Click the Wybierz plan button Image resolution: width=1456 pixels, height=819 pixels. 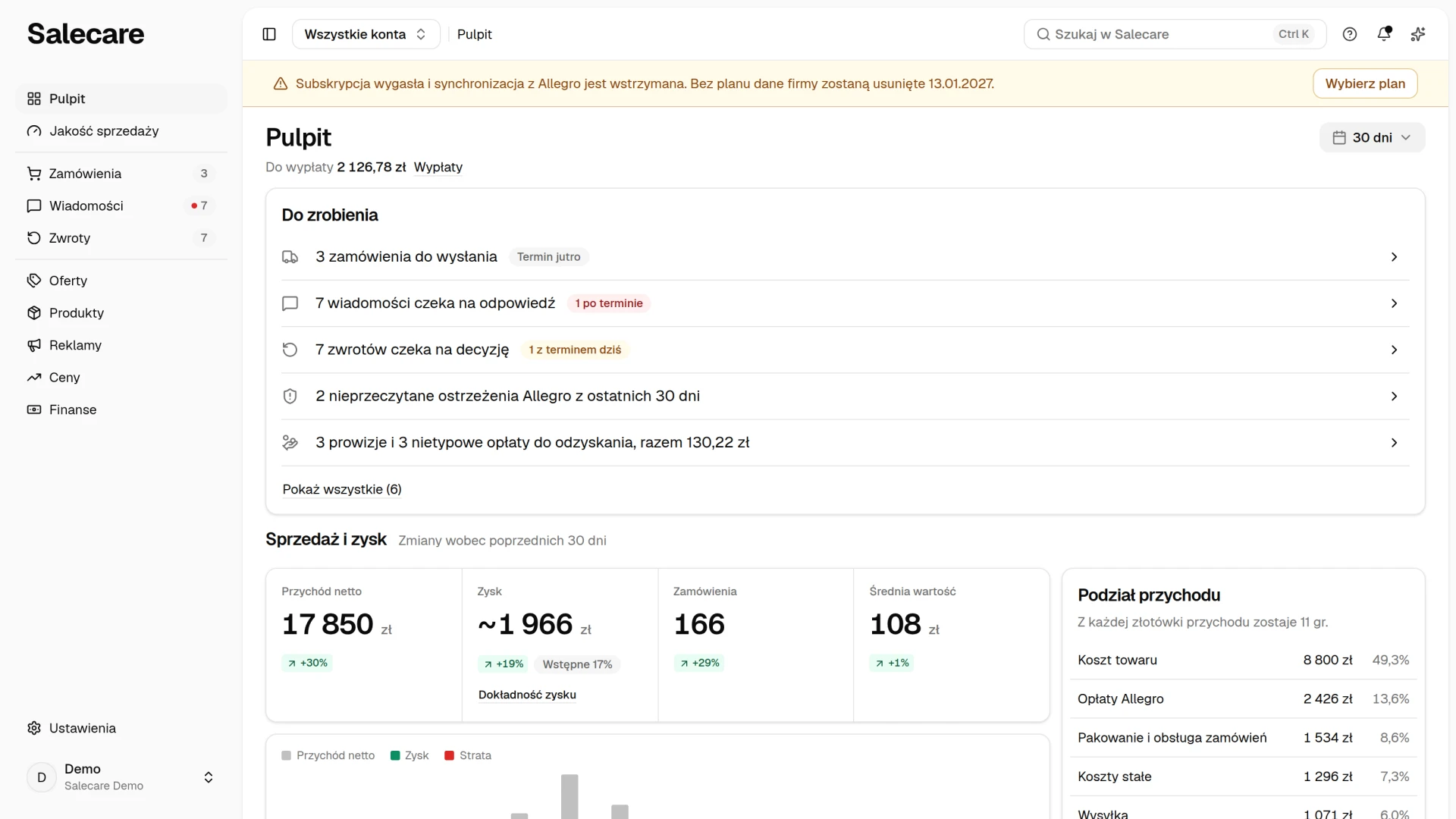click(x=1365, y=83)
